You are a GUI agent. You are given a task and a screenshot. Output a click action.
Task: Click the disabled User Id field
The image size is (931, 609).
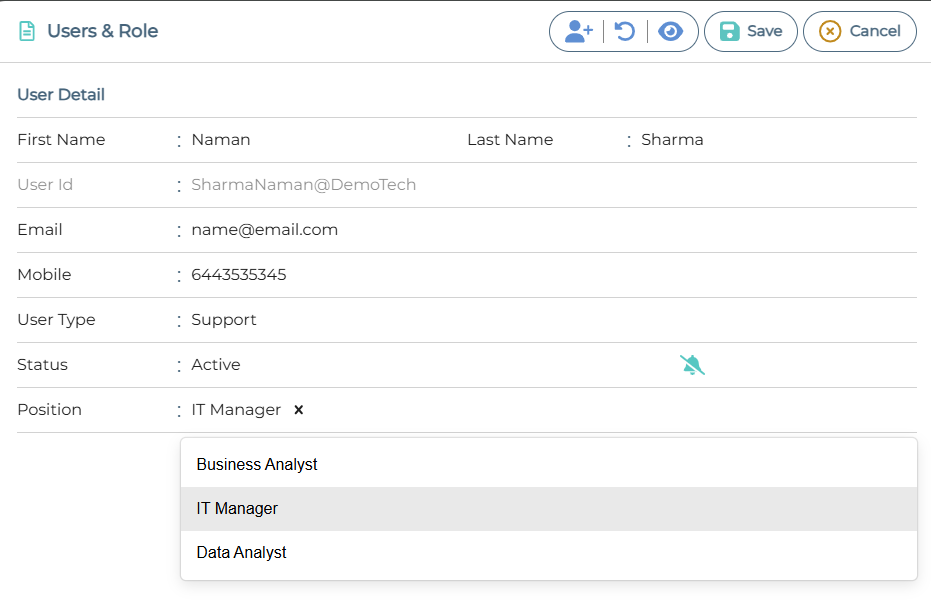[304, 185]
